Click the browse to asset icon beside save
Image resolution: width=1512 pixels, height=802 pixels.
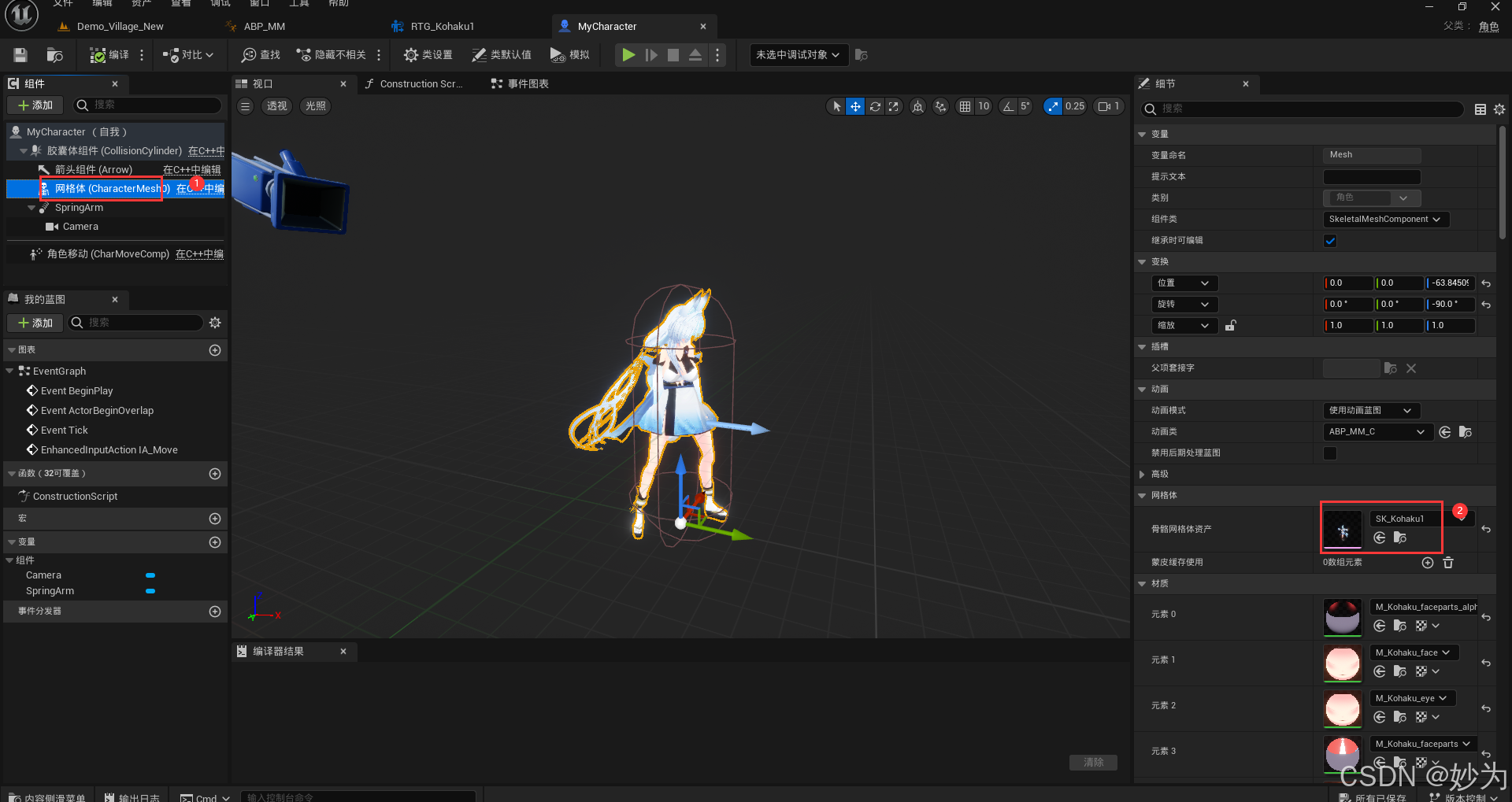(54, 55)
